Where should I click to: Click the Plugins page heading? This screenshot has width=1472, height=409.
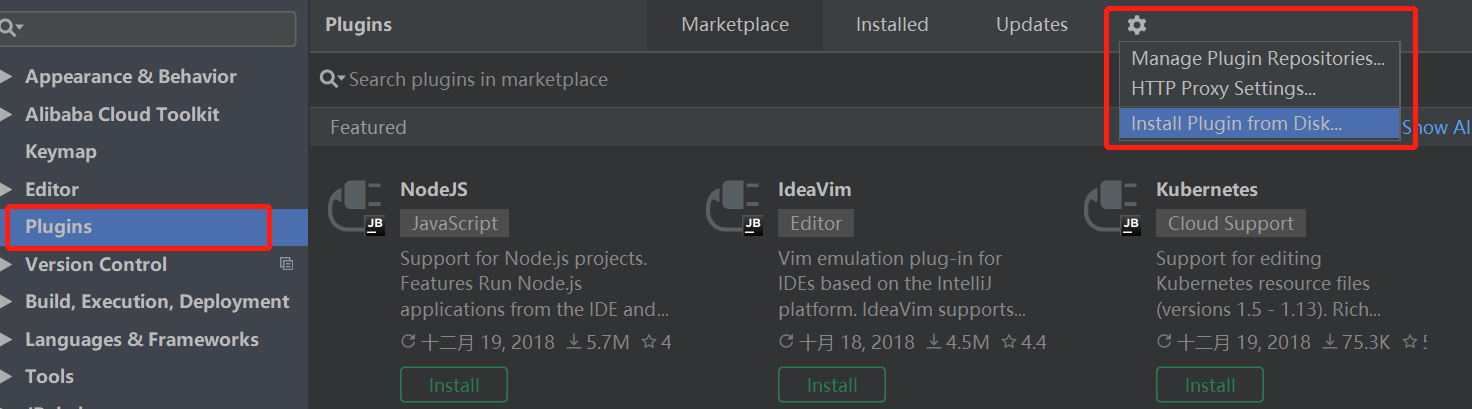(359, 25)
